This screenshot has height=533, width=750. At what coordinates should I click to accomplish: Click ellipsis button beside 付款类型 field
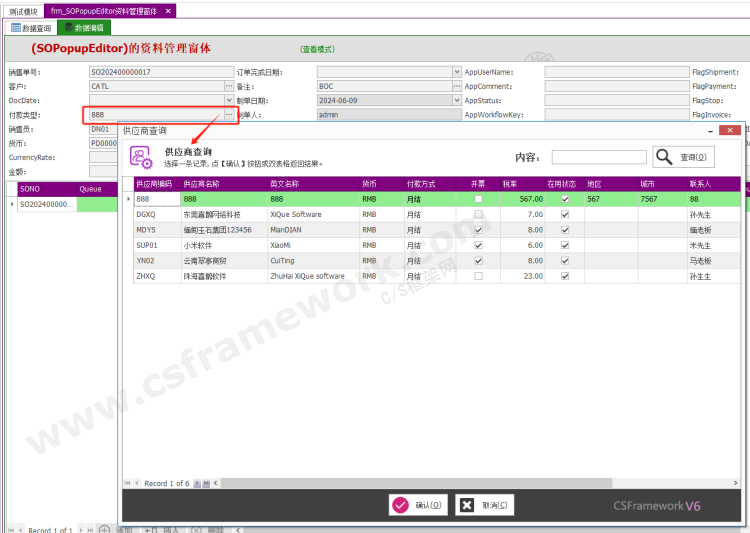[229, 115]
